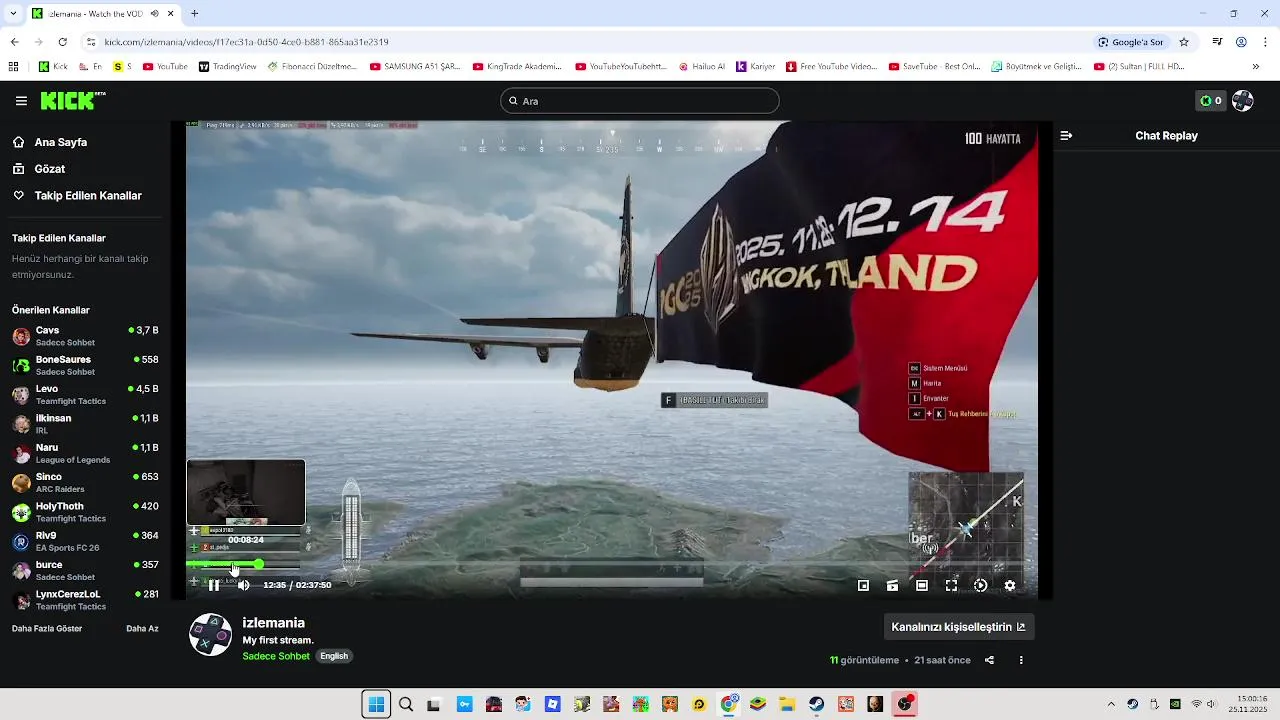Show more bookmarks chevron
Image resolution: width=1280 pixels, height=720 pixels.
pyautogui.click(x=1256, y=67)
